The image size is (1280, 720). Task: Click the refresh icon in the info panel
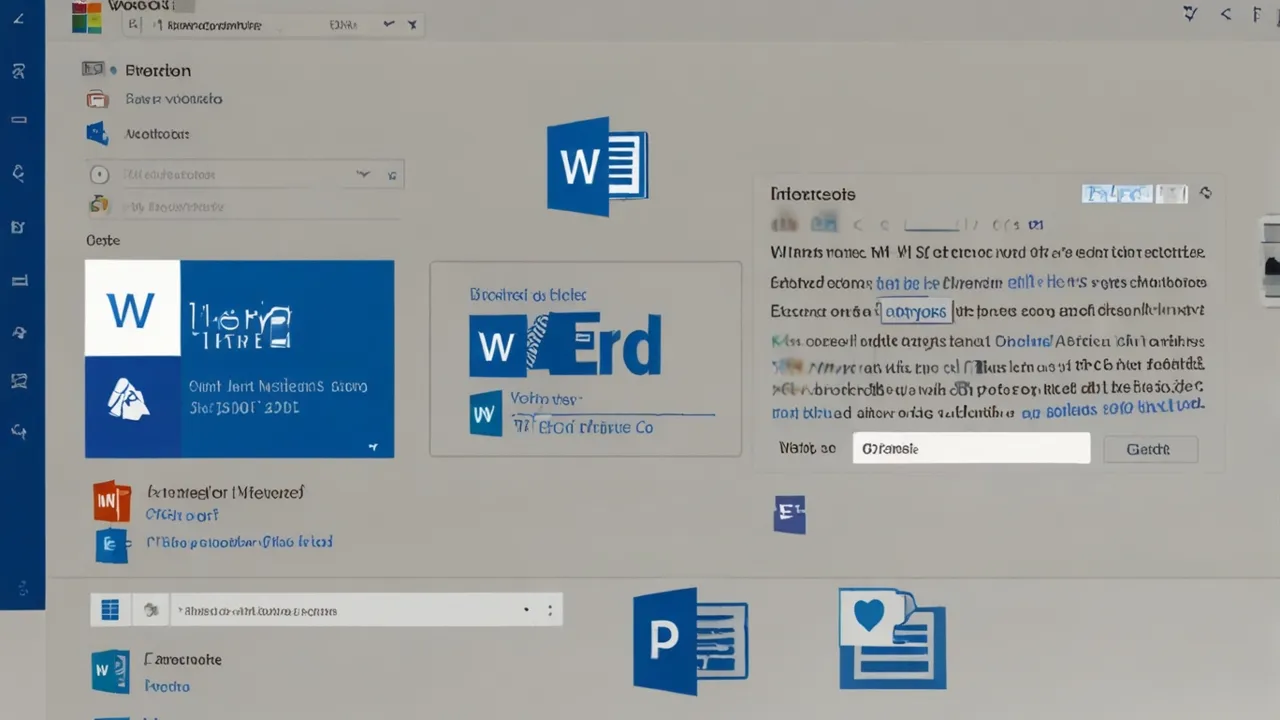[1205, 193]
